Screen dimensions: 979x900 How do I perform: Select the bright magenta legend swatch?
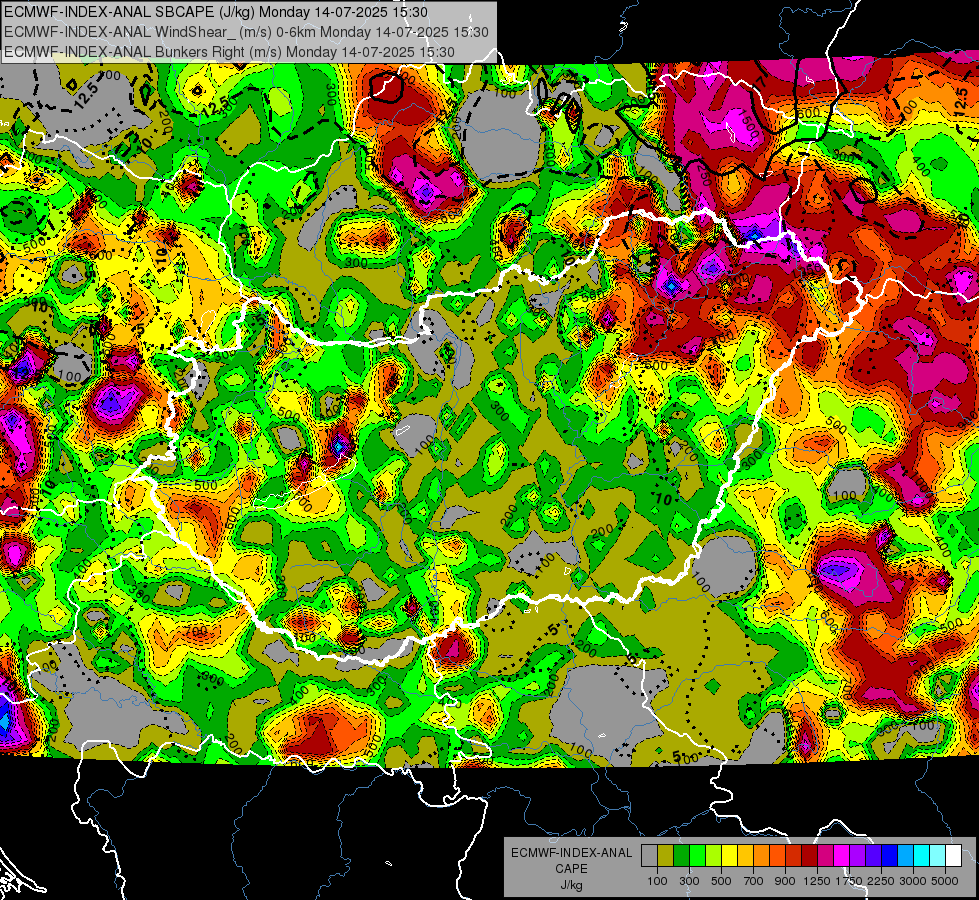[x=842, y=856]
